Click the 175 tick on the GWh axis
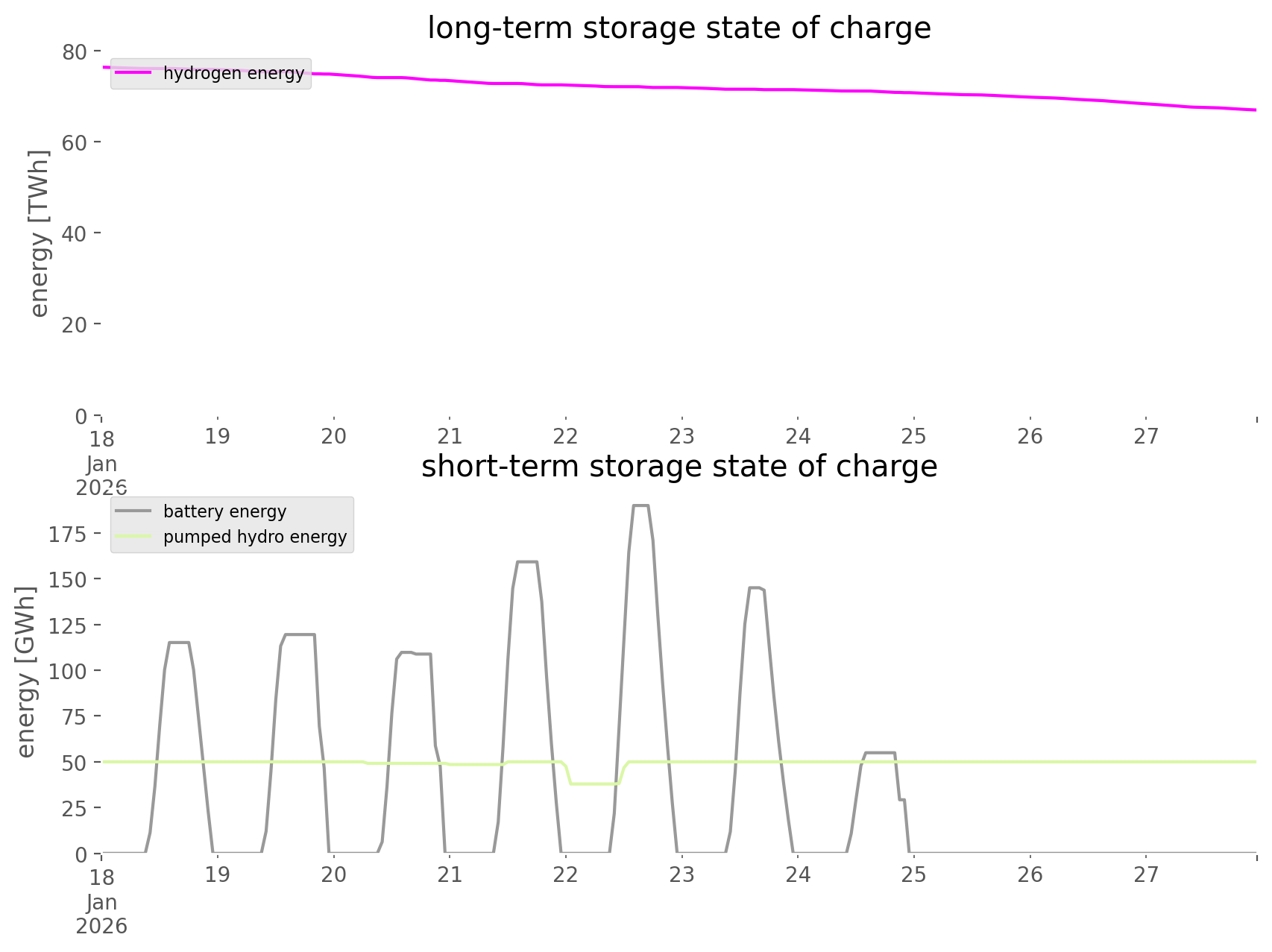This screenshot has height=952, width=1272. 67,535
